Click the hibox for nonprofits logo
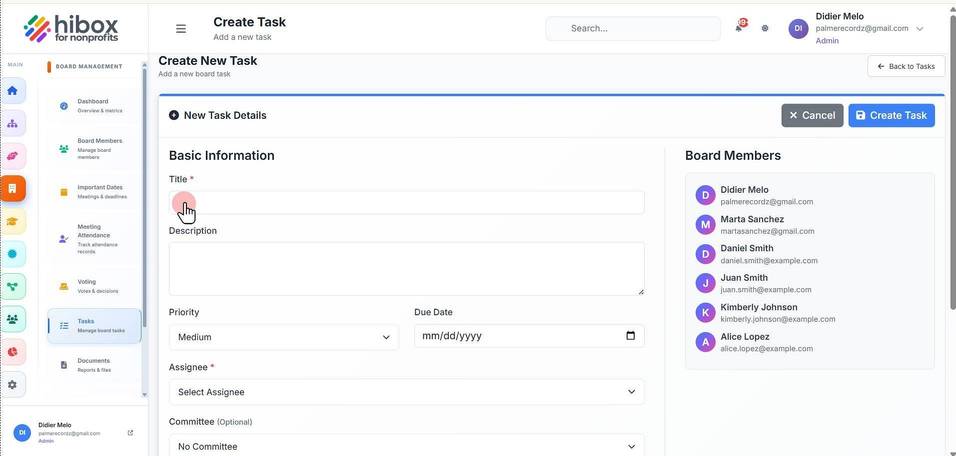Screen dimensions: 956x456 tap(71, 29)
